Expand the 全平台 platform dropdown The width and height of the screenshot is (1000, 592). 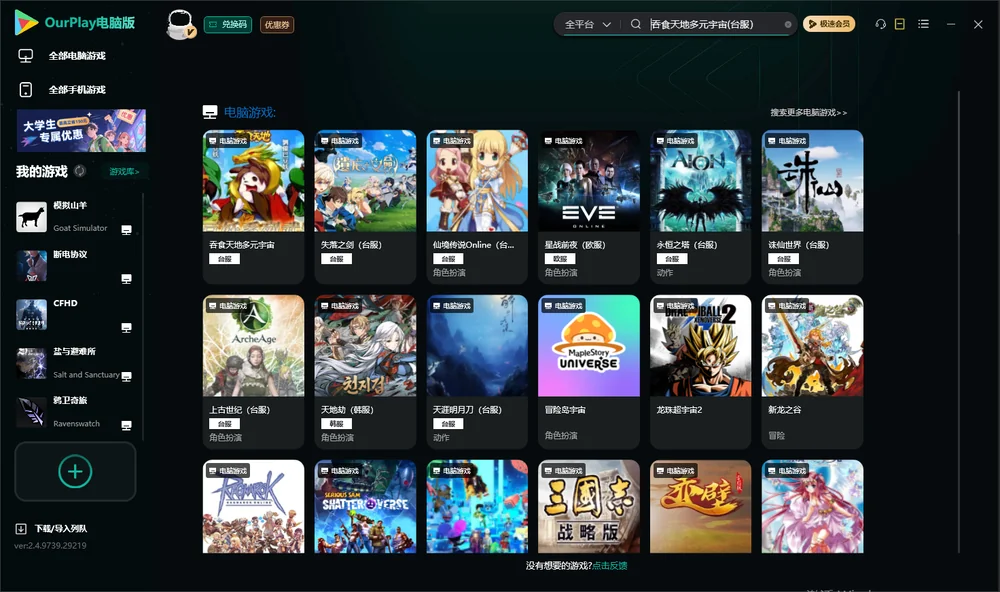(587, 24)
